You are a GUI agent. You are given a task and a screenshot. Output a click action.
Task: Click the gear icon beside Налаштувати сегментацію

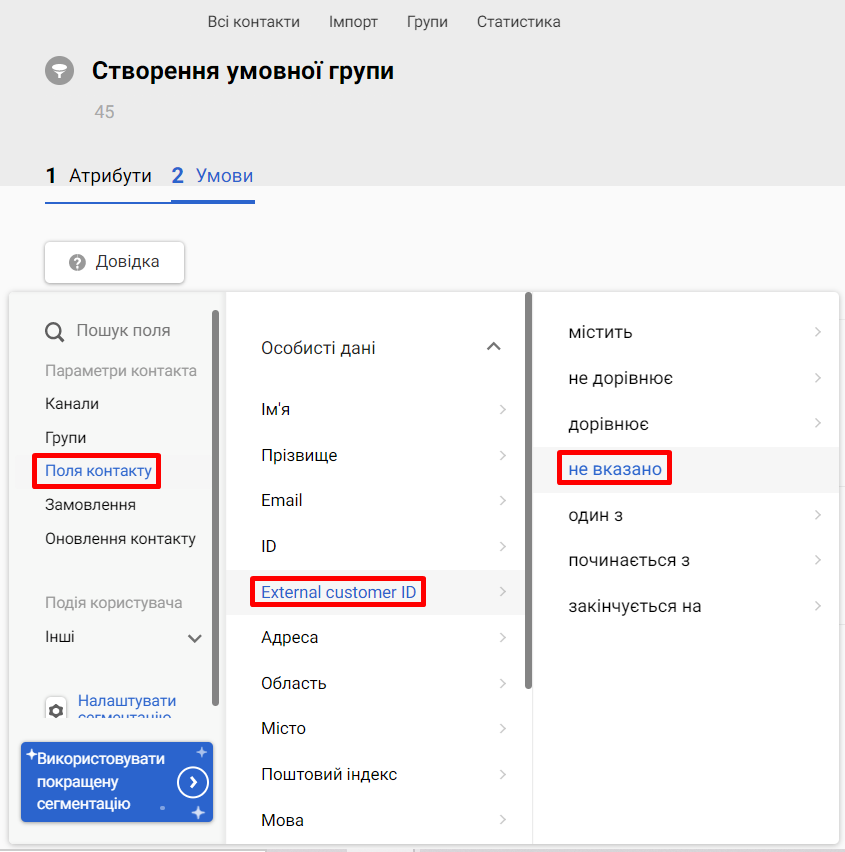56,709
